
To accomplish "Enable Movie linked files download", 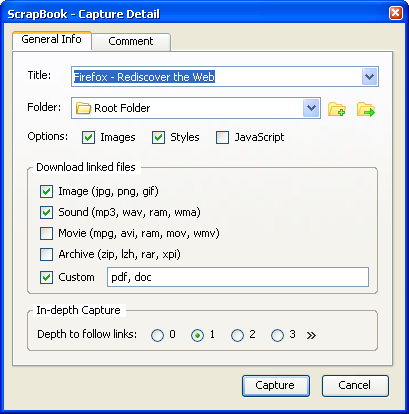I will tap(46, 233).
